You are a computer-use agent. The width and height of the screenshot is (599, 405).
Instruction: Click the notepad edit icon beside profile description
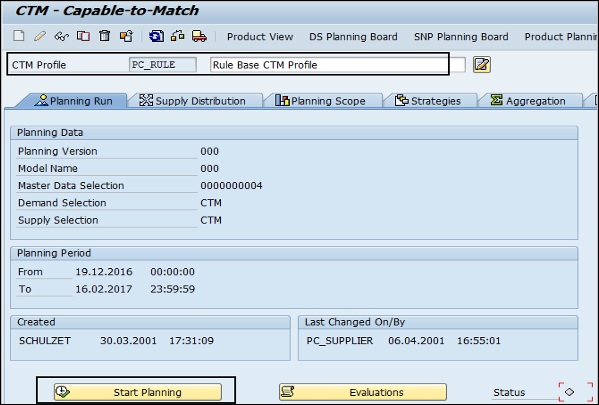[482, 65]
